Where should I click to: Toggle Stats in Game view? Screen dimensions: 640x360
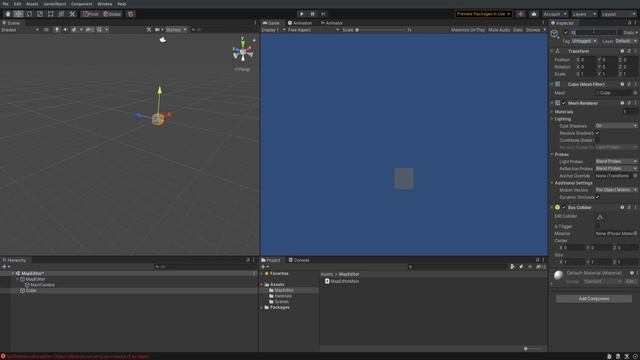(518, 30)
